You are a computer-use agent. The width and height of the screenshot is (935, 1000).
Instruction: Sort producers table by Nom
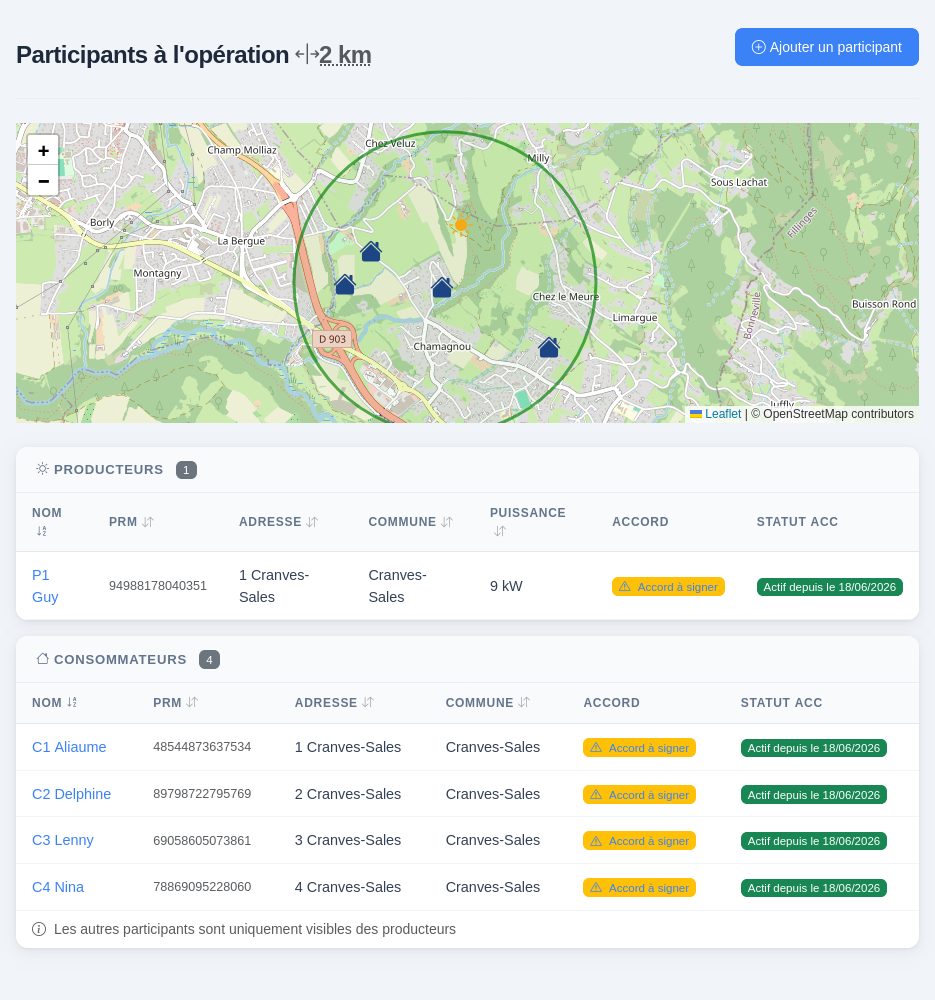pos(41,531)
